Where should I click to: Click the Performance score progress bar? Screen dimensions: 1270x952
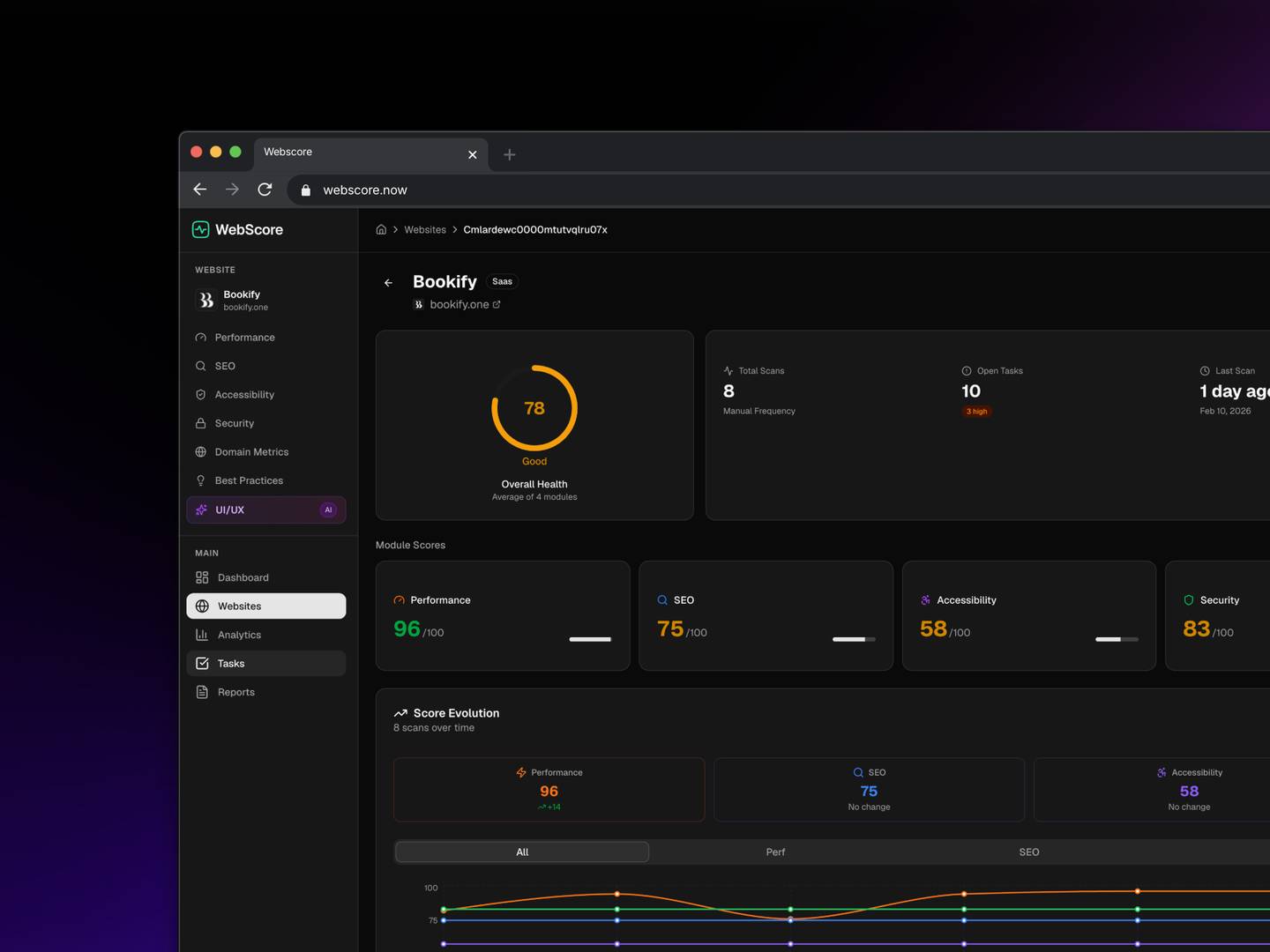pos(590,639)
